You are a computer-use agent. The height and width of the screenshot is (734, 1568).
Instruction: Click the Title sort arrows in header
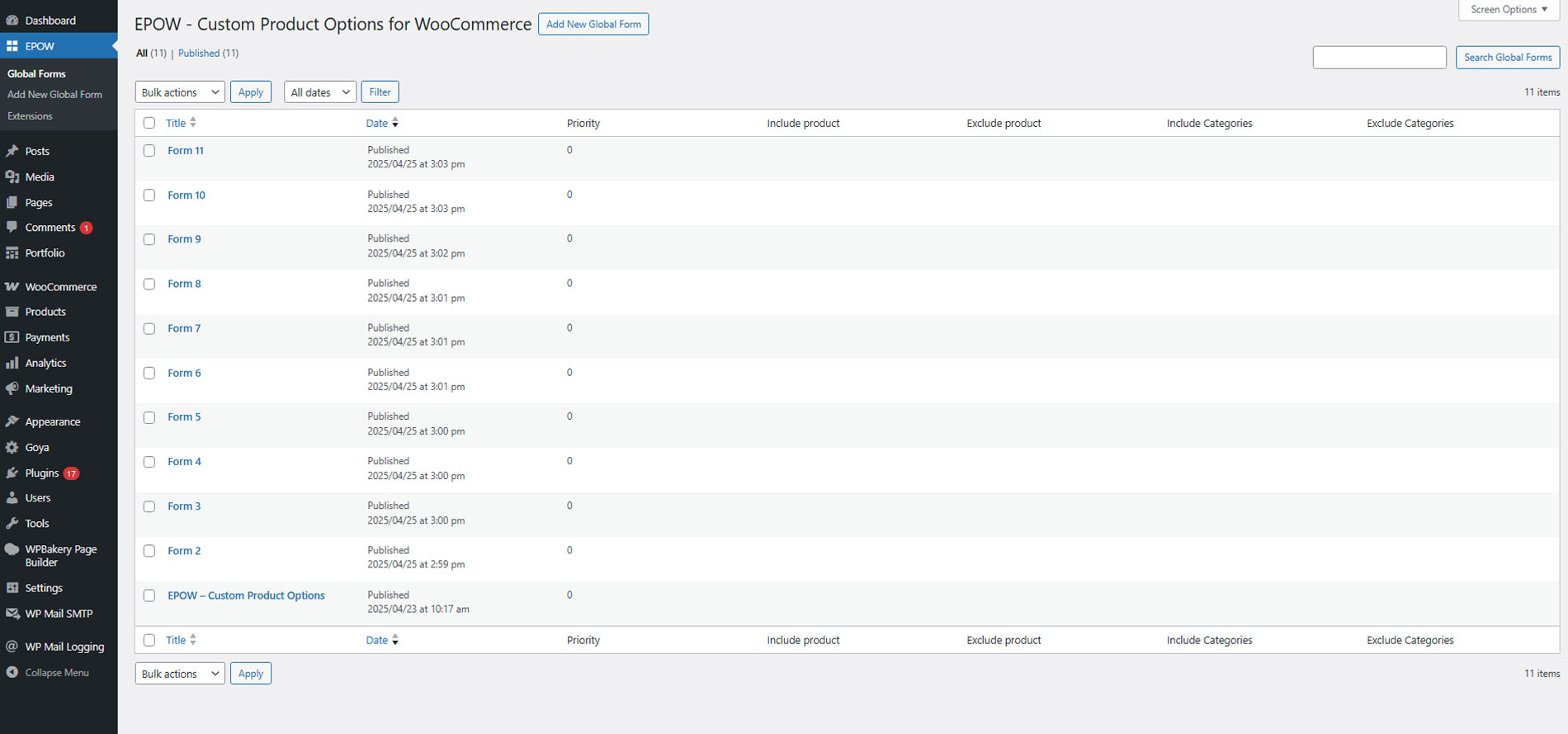click(193, 123)
